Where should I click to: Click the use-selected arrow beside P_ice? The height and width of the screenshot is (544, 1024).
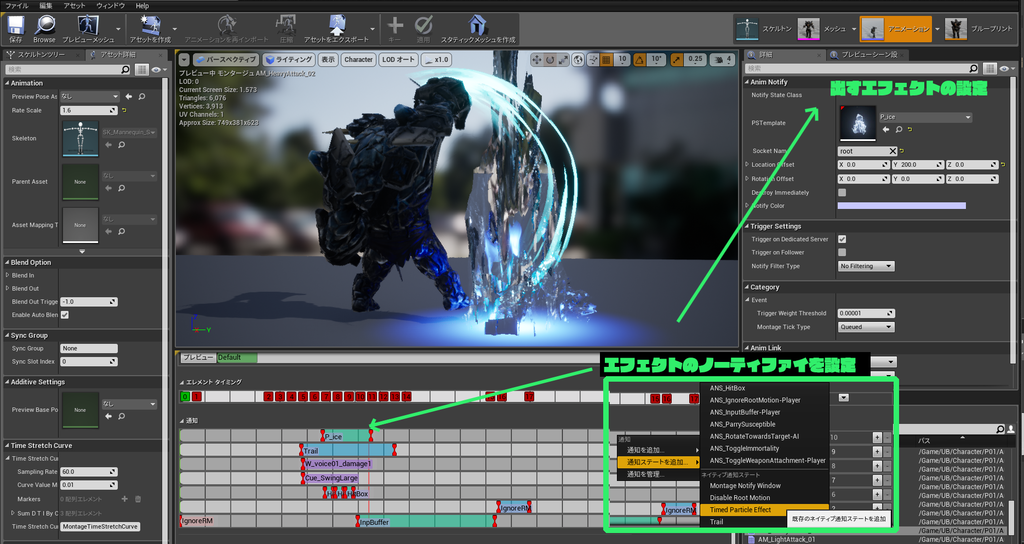tap(886, 129)
